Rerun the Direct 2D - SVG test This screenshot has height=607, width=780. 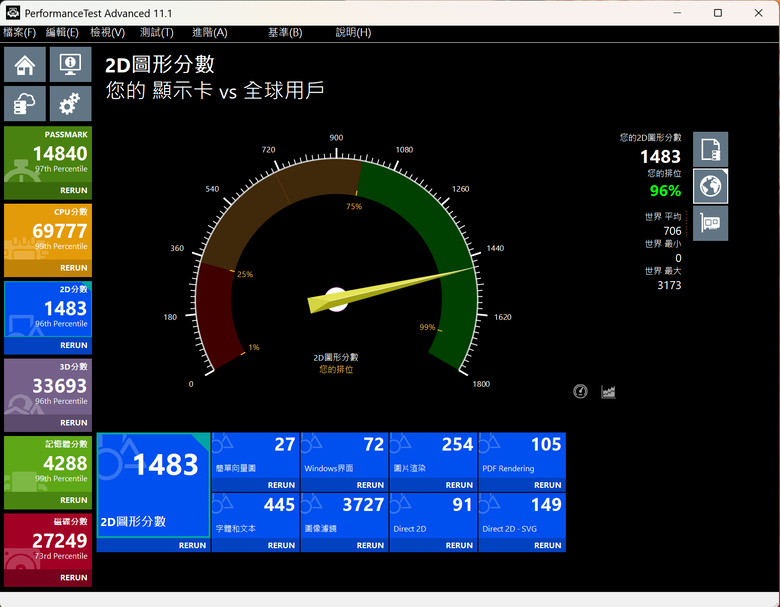(548, 546)
